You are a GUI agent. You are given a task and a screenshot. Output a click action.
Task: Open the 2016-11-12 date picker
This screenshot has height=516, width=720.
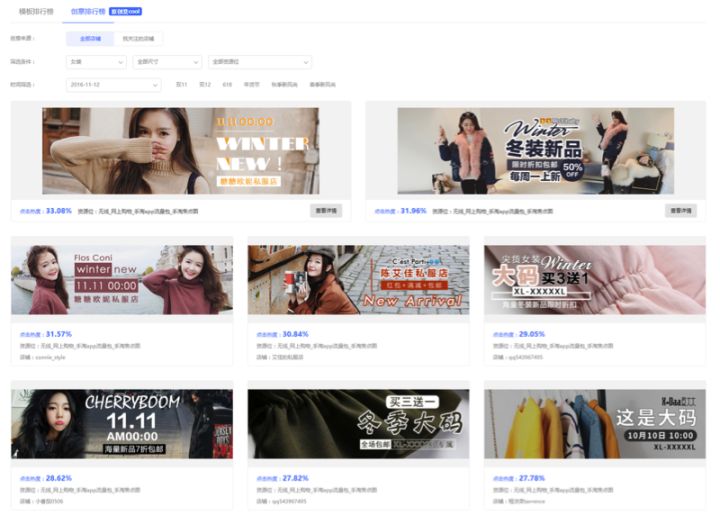pyautogui.click(x=113, y=85)
